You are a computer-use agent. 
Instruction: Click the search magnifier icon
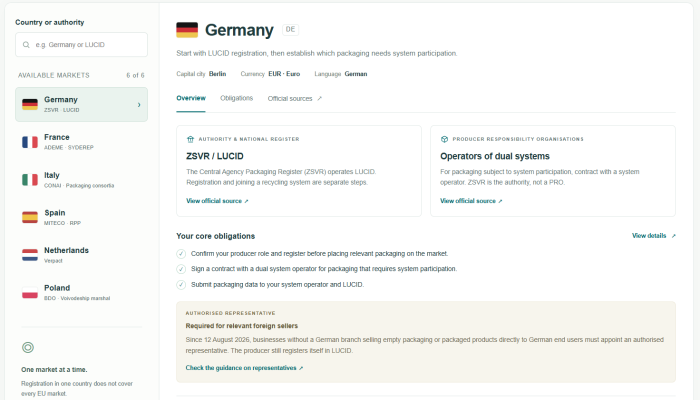(26, 45)
